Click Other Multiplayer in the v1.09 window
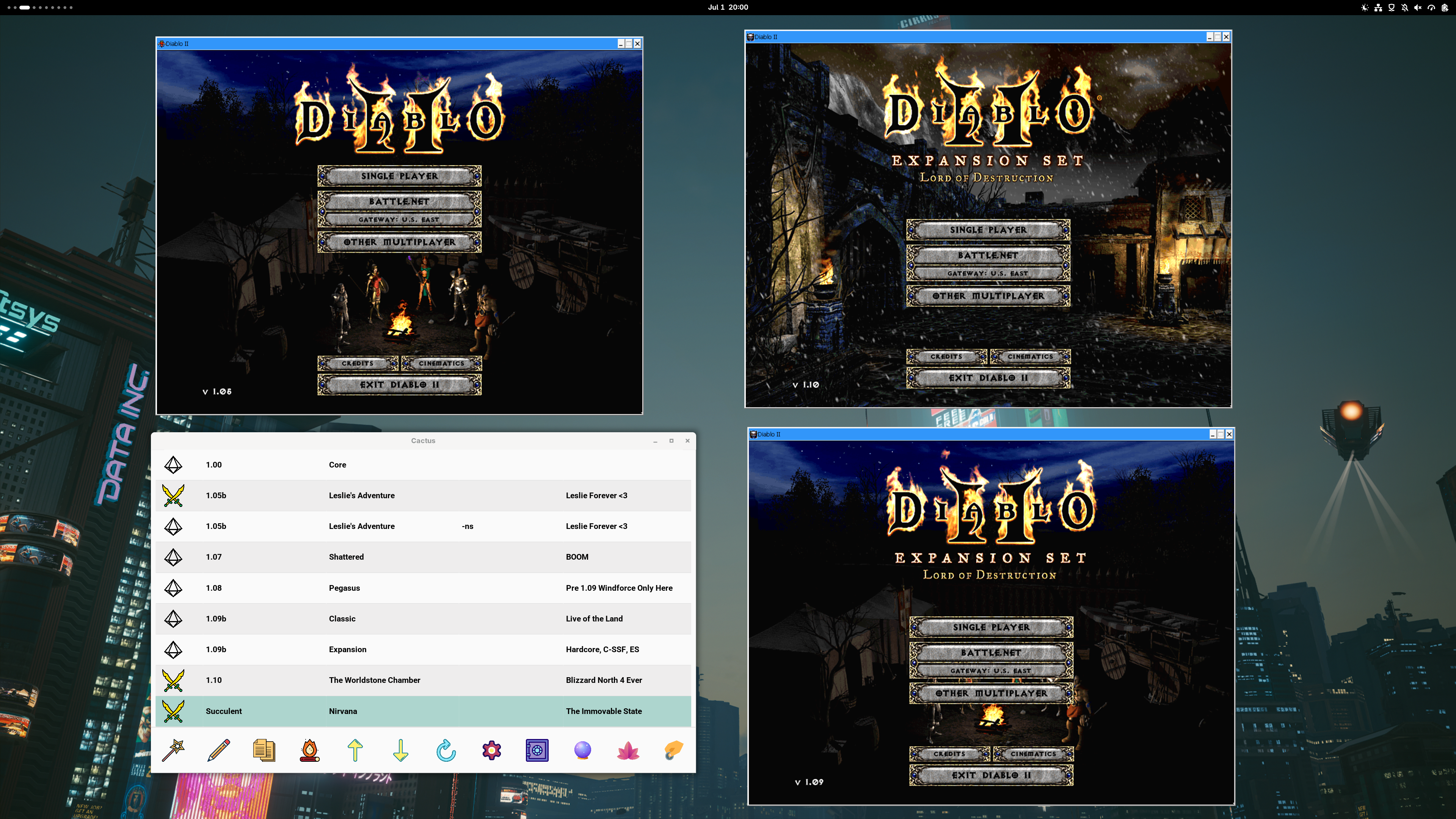This screenshot has height=819, width=1456. coord(991,693)
